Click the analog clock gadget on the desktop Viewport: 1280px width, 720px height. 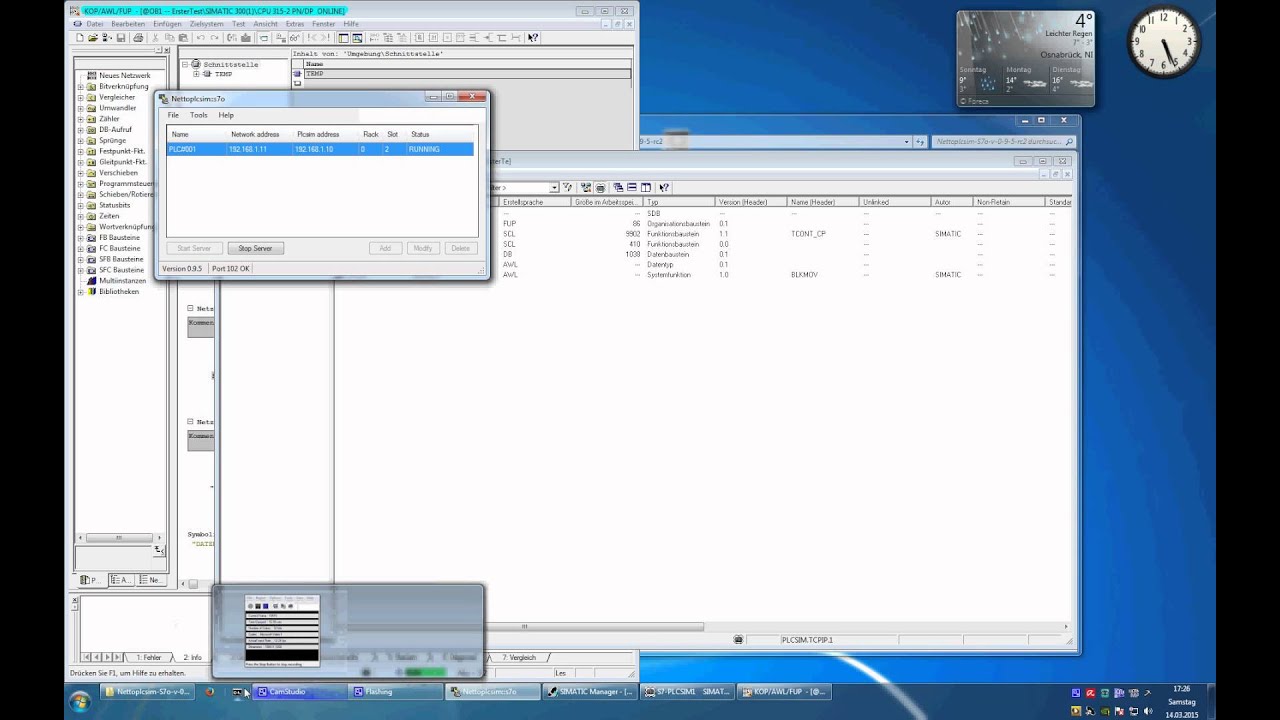click(1164, 42)
